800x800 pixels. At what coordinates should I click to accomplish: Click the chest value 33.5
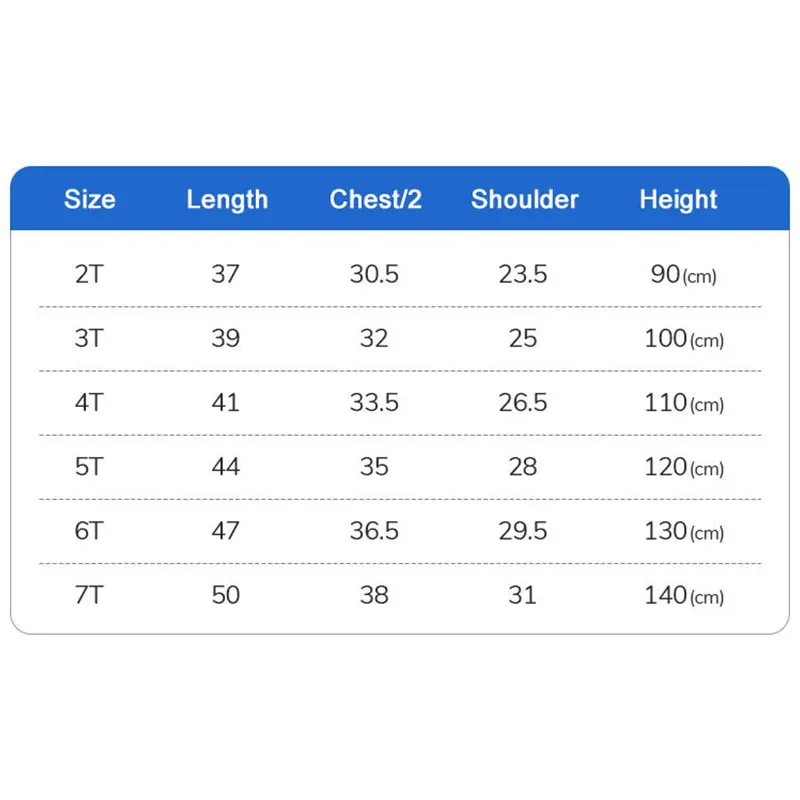pyautogui.click(x=374, y=402)
